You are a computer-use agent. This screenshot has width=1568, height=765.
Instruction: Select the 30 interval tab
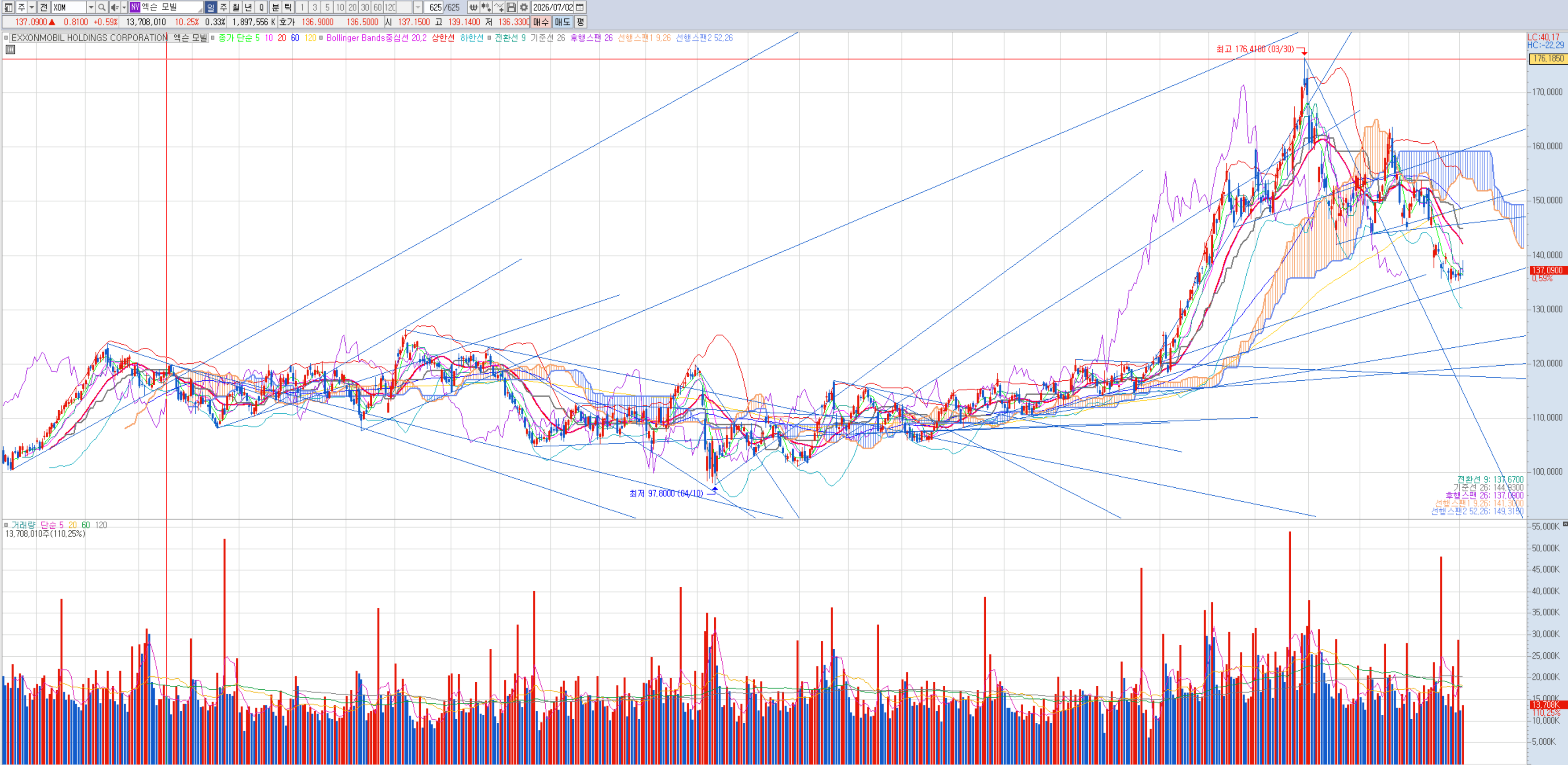365,7
